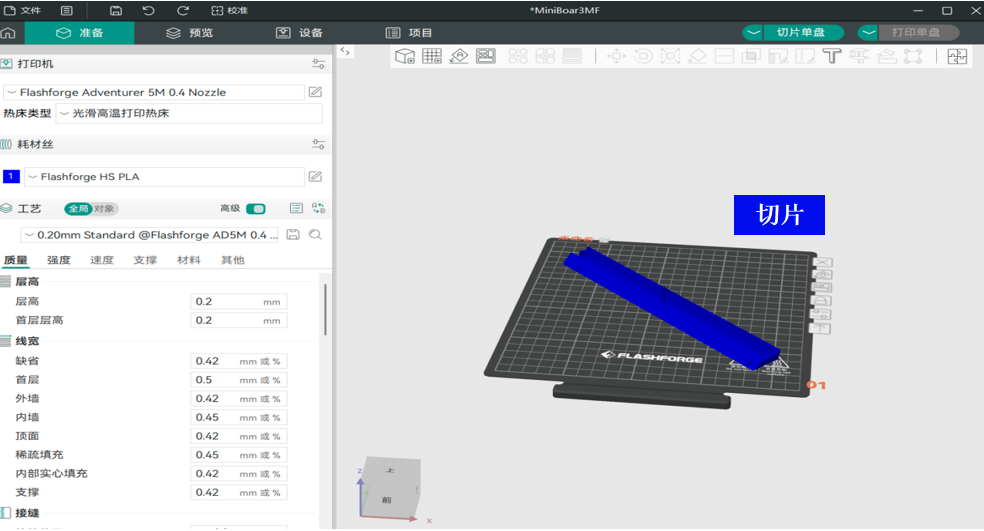984x531 pixels.
Task: Click the 缺省 line width field
Action: coord(238,362)
